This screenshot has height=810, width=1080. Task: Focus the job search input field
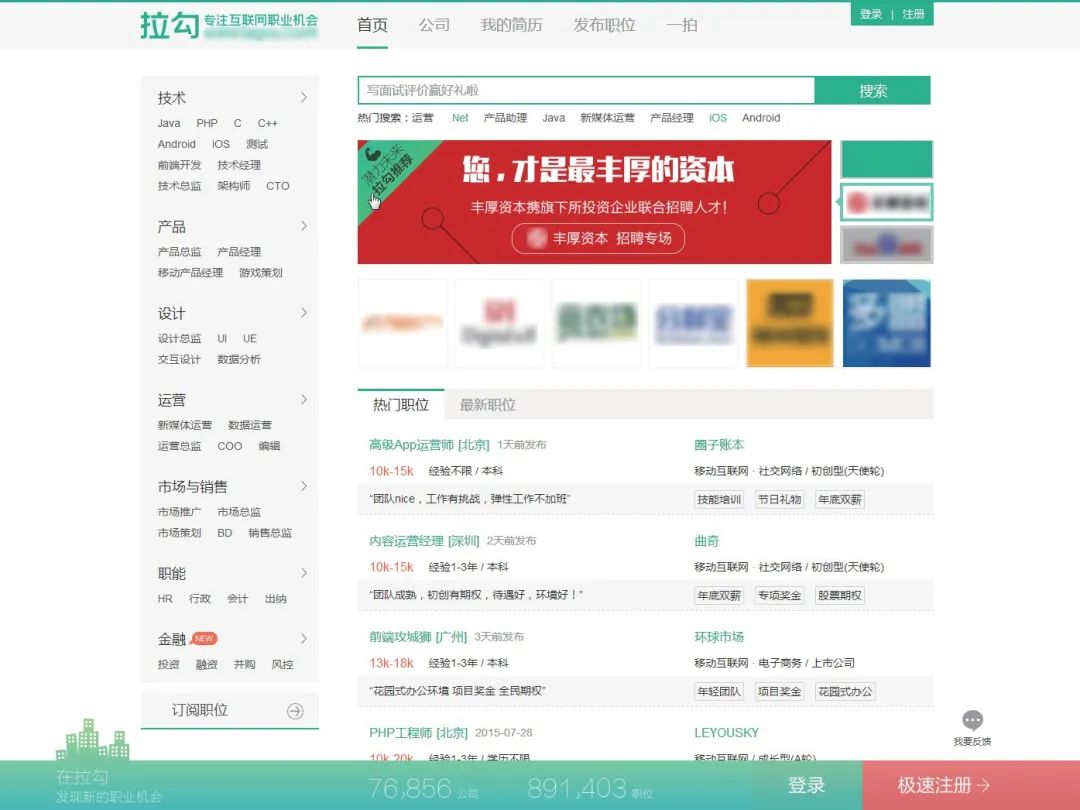tap(586, 90)
